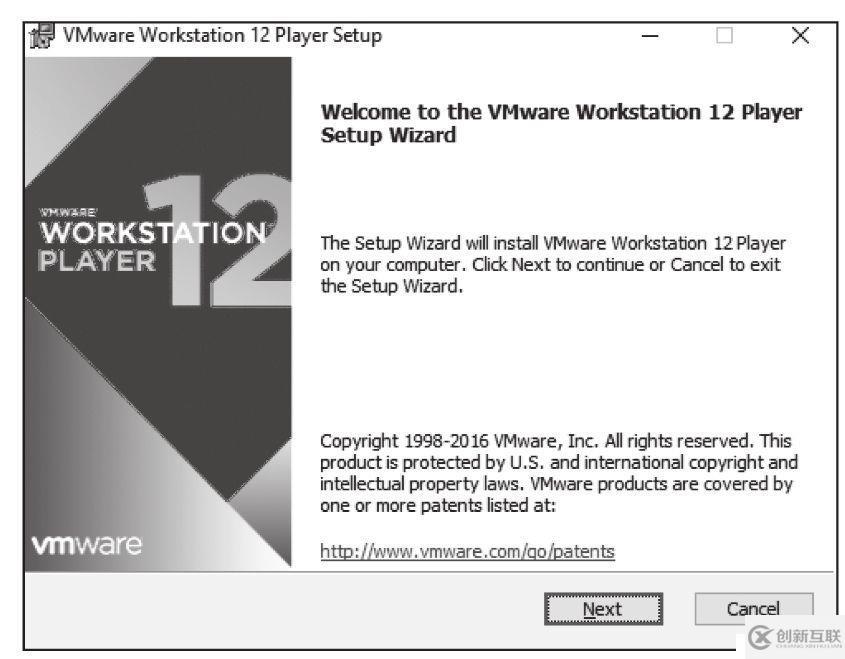Click the "Welcome to the VMware Workstation 12 Player" heading
This screenshot has width=845, height=659.
(x=561, y=123)
